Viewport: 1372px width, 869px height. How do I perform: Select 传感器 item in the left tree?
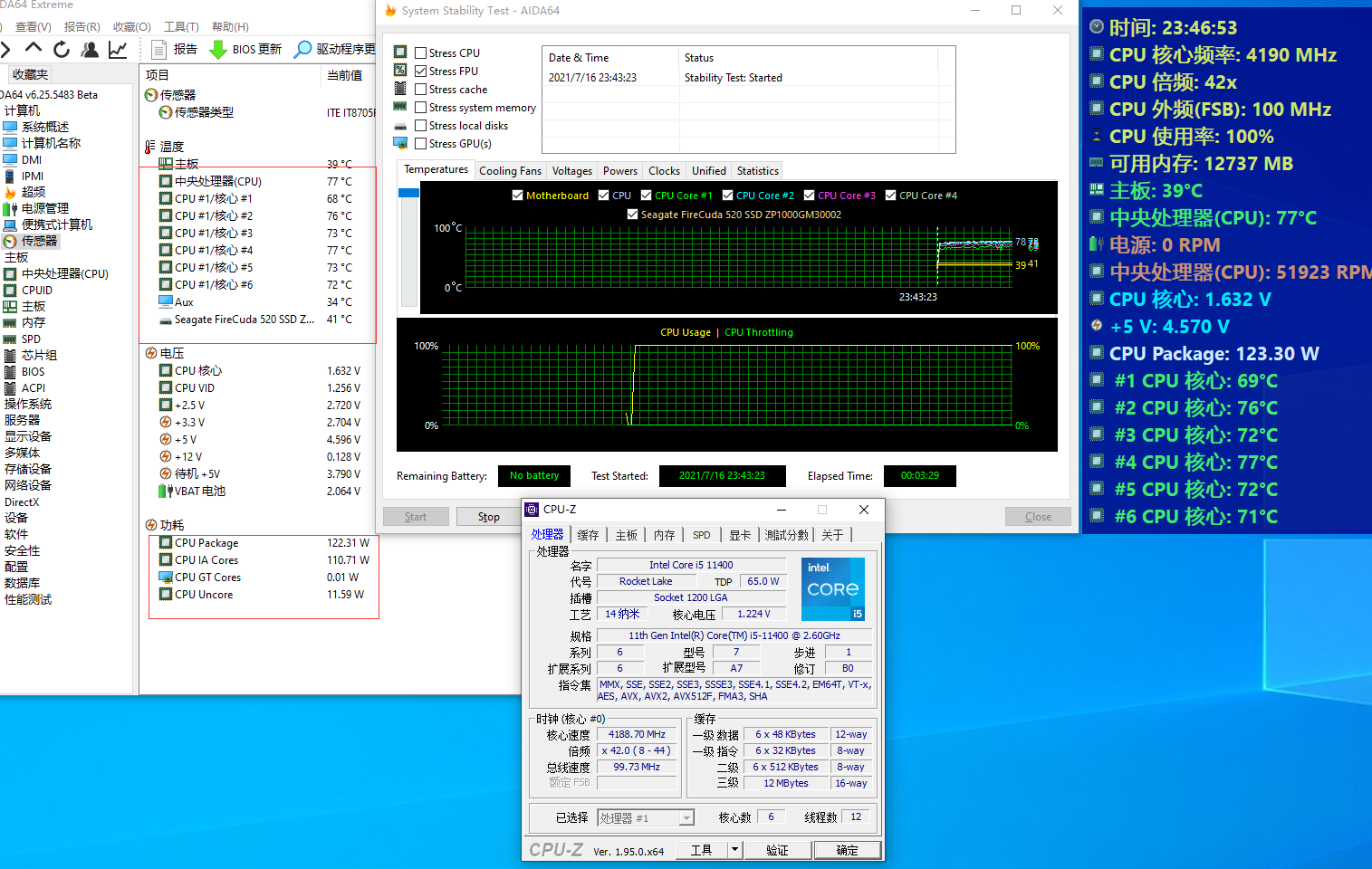pyautogui.click(x=39, y=241)
